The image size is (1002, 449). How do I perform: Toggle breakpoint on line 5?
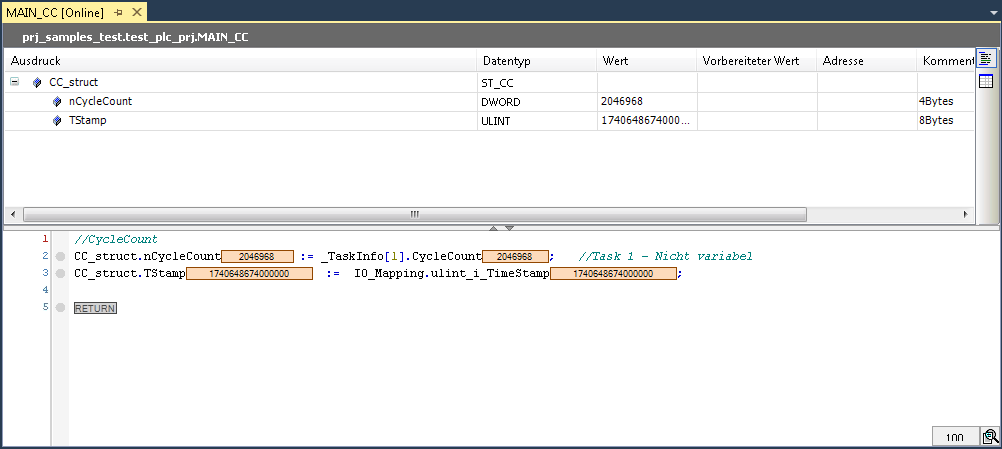pos(60,308)
